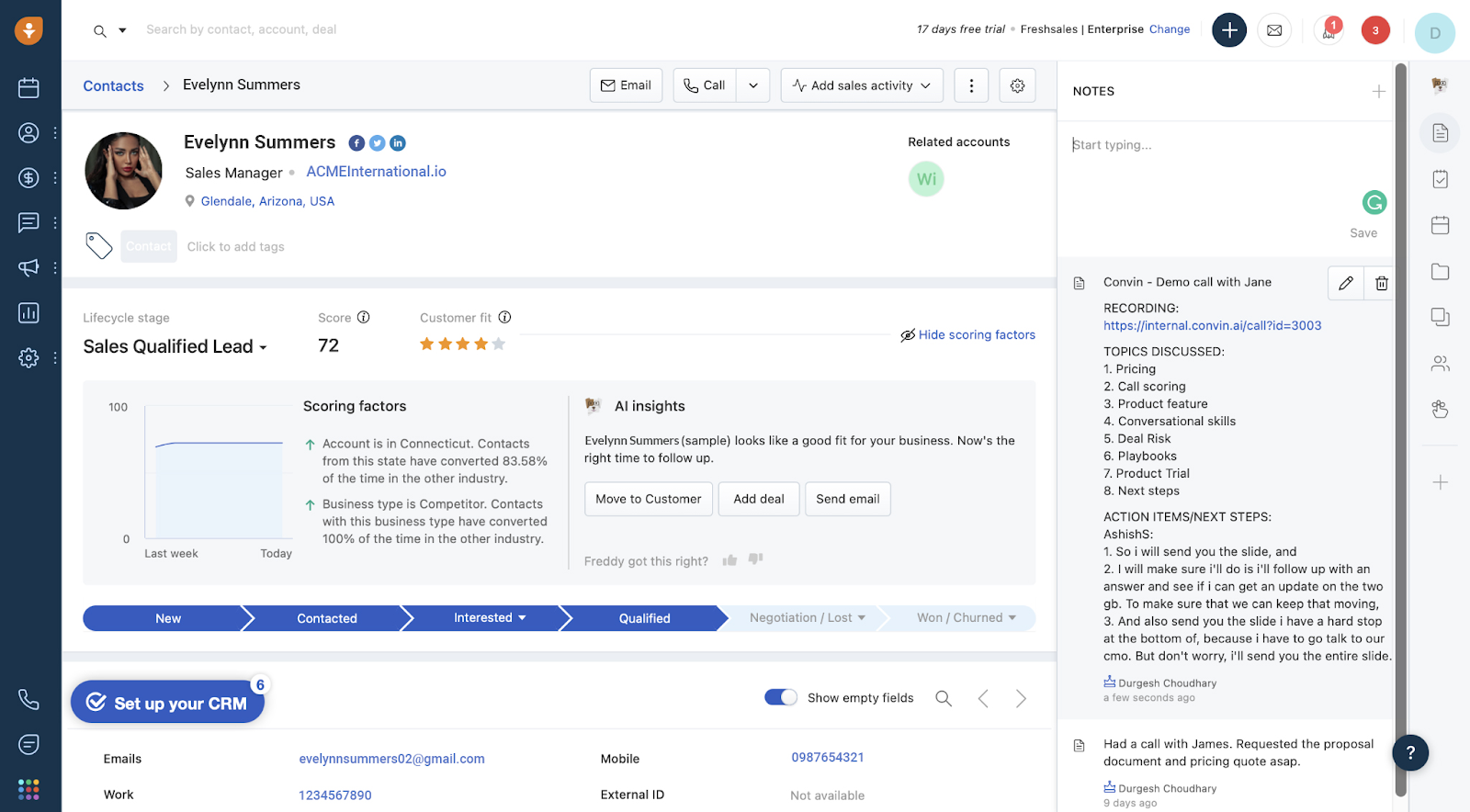Open contact settings gear icon

click(1017, 85)
